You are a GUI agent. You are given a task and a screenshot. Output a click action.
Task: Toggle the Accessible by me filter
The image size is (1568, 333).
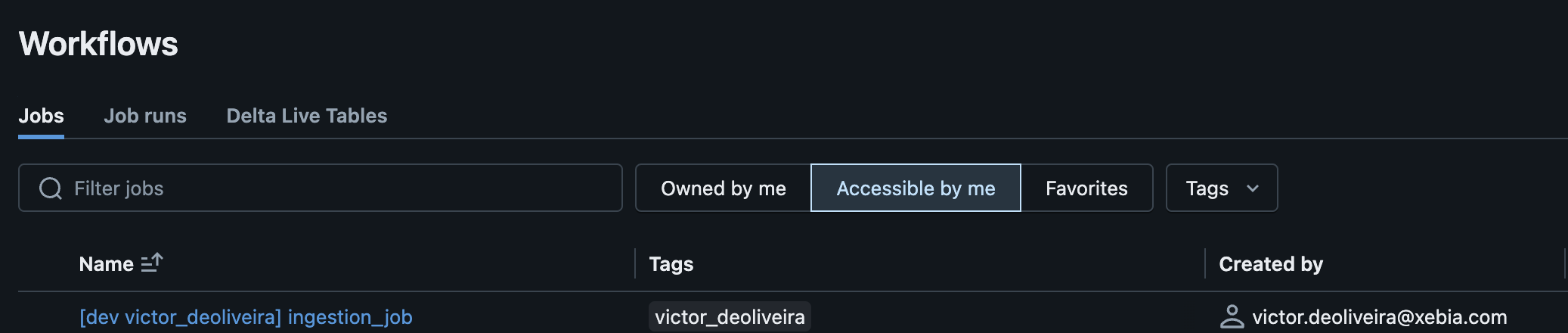click(x=916, y=188)
